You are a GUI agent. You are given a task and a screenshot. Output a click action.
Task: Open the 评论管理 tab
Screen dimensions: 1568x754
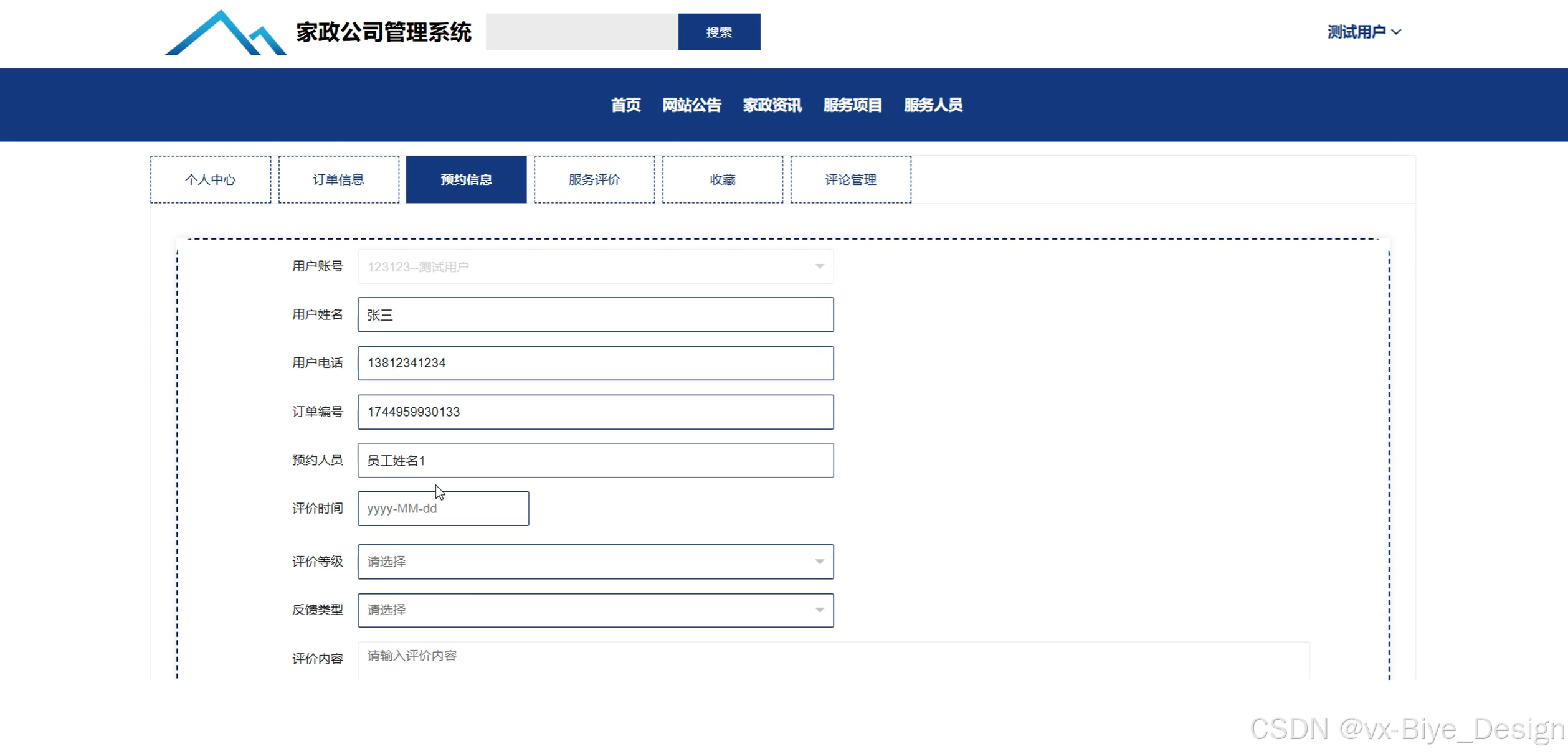pos(850,179)
